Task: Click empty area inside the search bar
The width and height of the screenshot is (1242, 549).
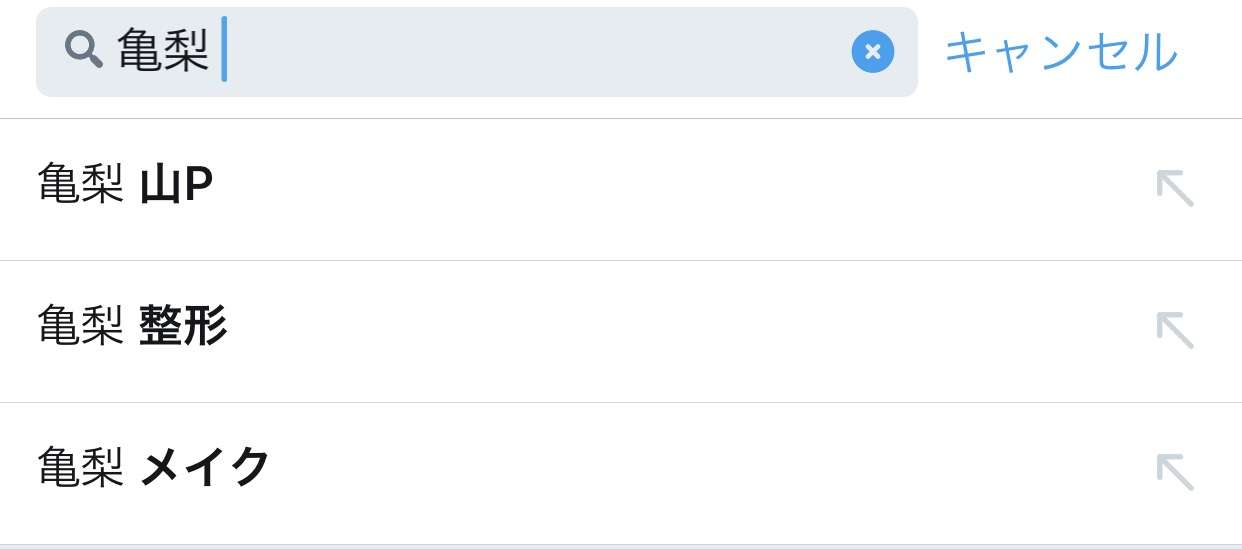Action: (x=540, y=52)
